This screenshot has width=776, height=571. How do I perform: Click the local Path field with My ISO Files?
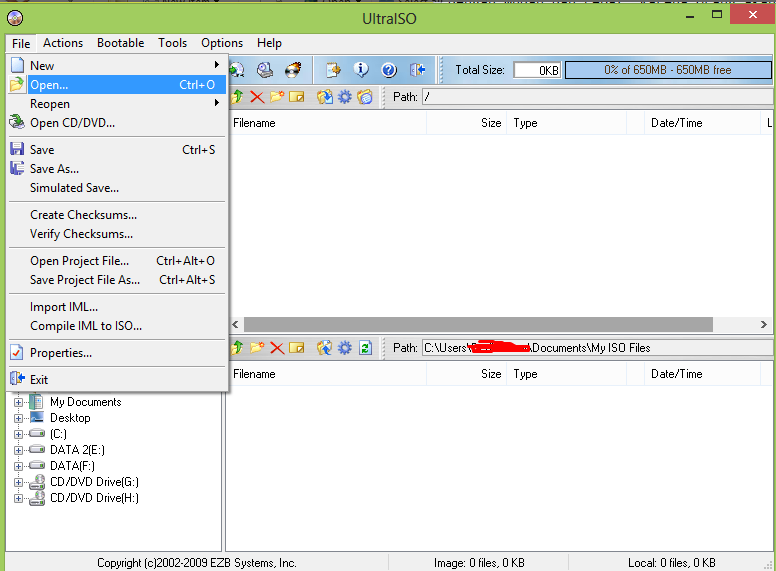597,348
